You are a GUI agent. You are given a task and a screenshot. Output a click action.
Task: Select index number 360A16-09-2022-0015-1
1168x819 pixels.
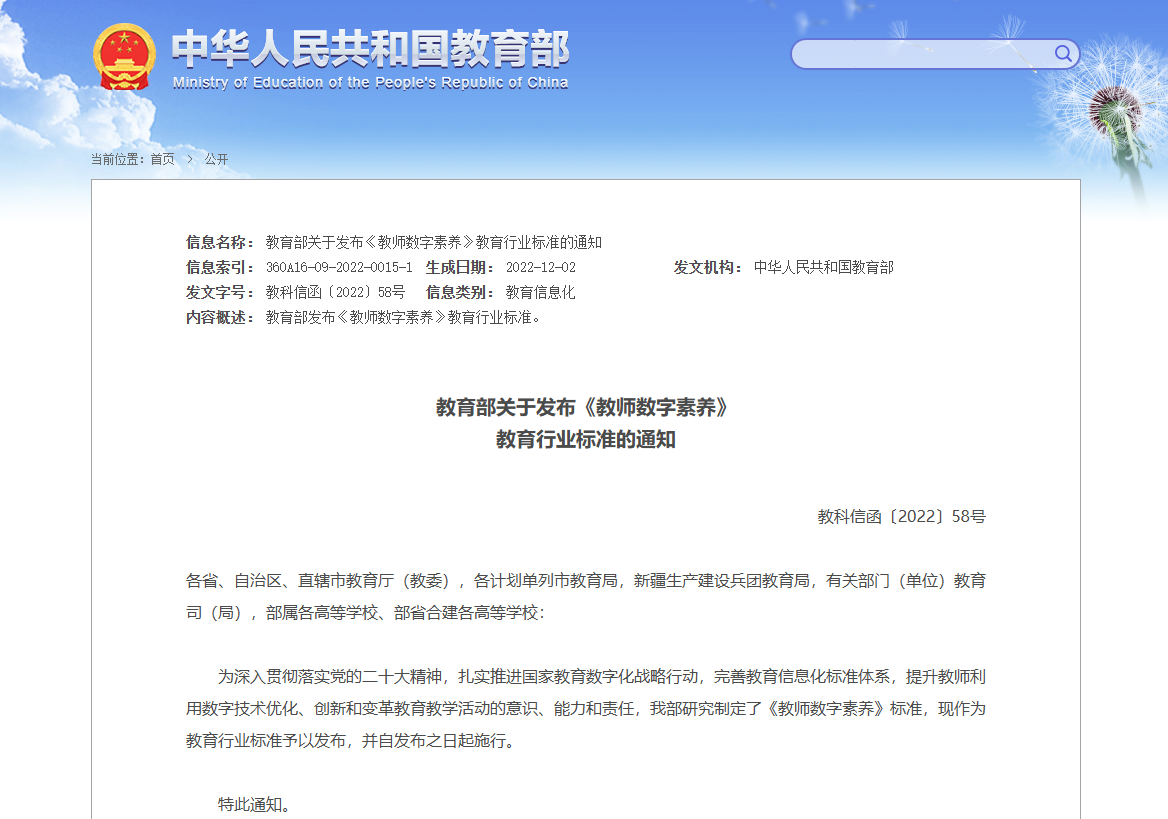339,268
